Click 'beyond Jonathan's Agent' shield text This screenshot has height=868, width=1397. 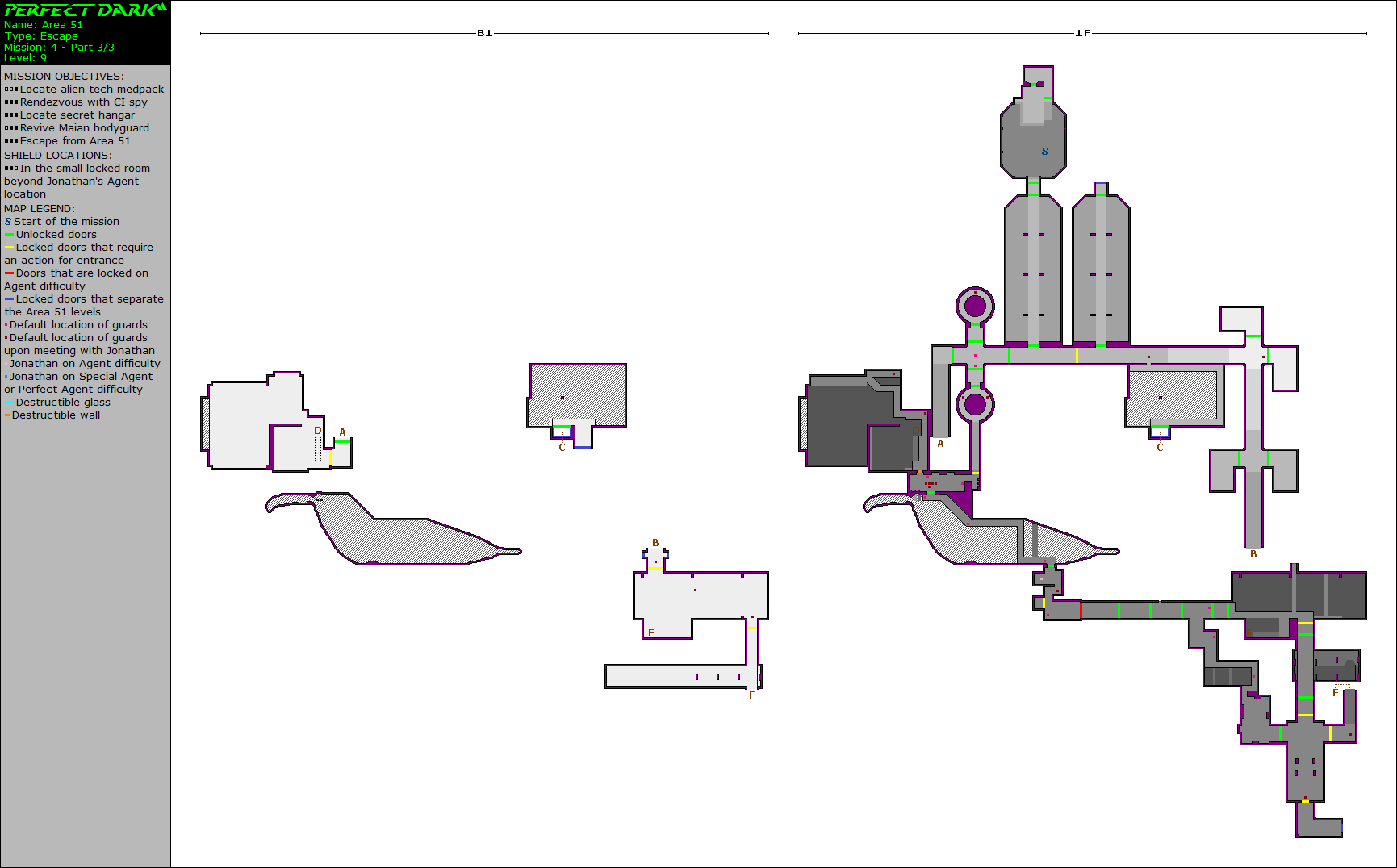pos(71,182)
